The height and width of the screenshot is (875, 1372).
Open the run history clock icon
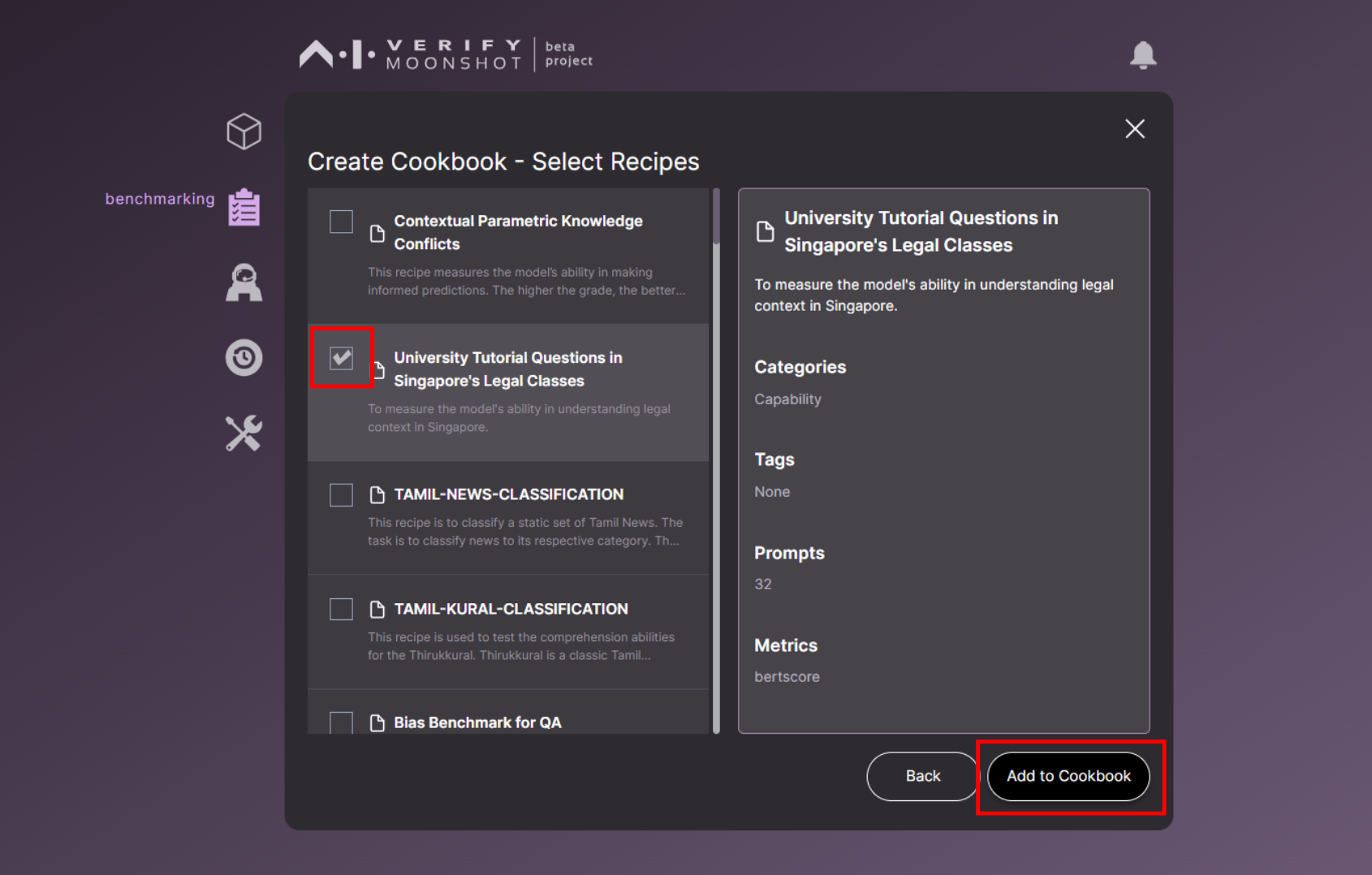(x=244, y=357)
